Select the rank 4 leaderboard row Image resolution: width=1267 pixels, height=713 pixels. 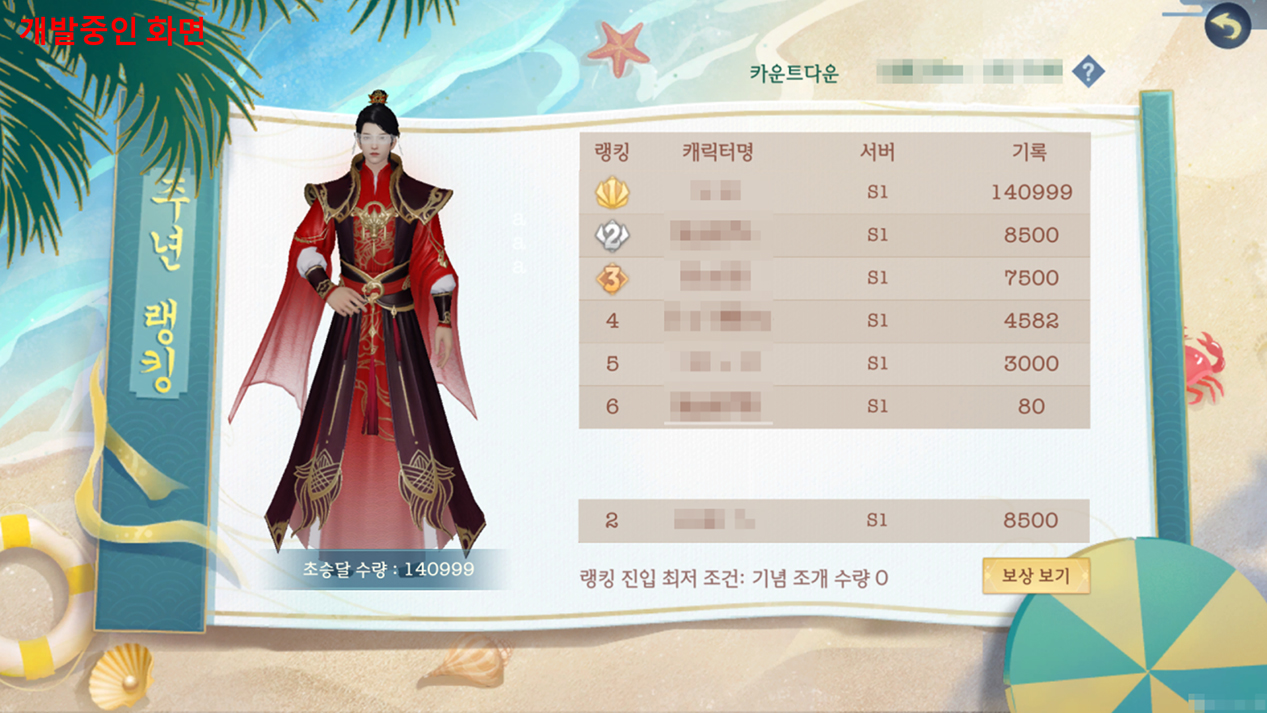tap(834, 321)
